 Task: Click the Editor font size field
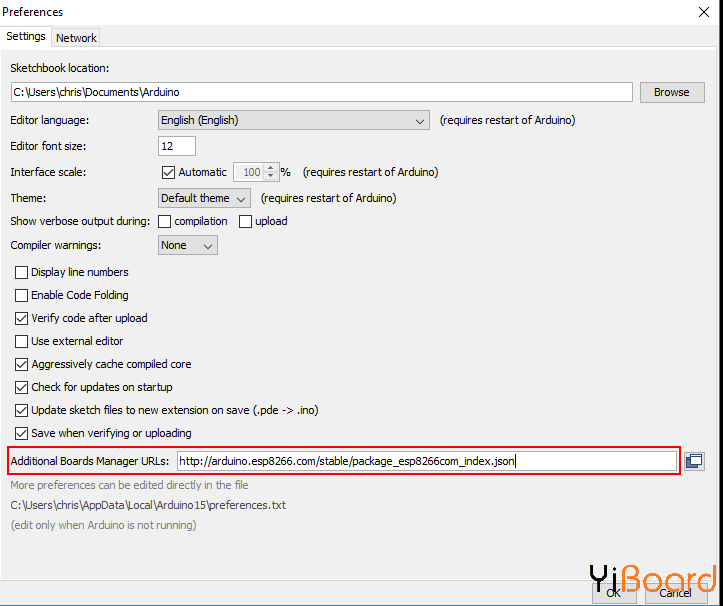click(177, 146)
